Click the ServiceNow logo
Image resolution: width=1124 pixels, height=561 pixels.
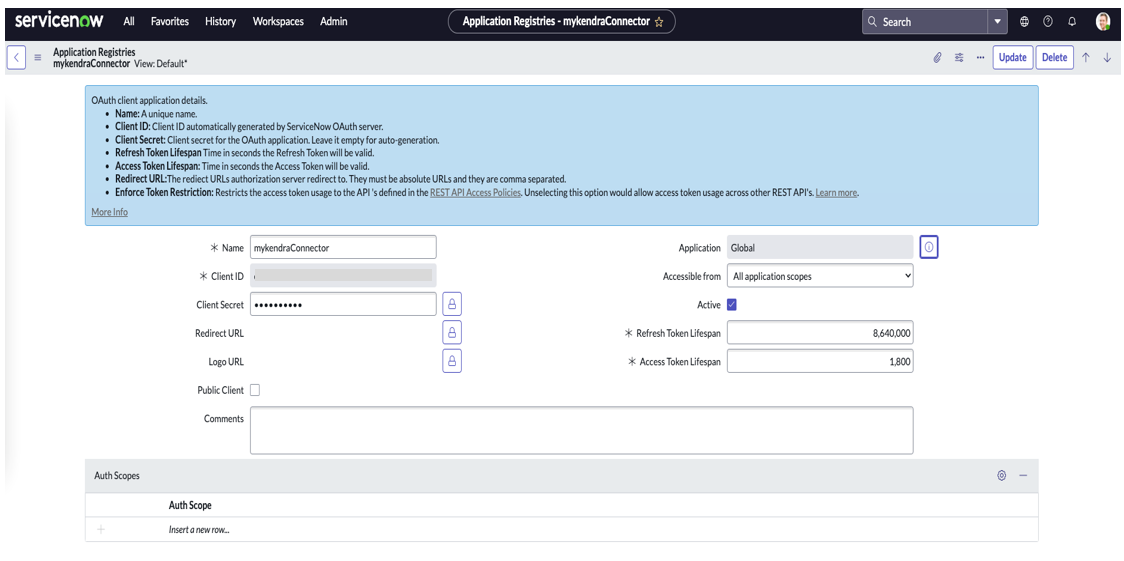point(59,21)
